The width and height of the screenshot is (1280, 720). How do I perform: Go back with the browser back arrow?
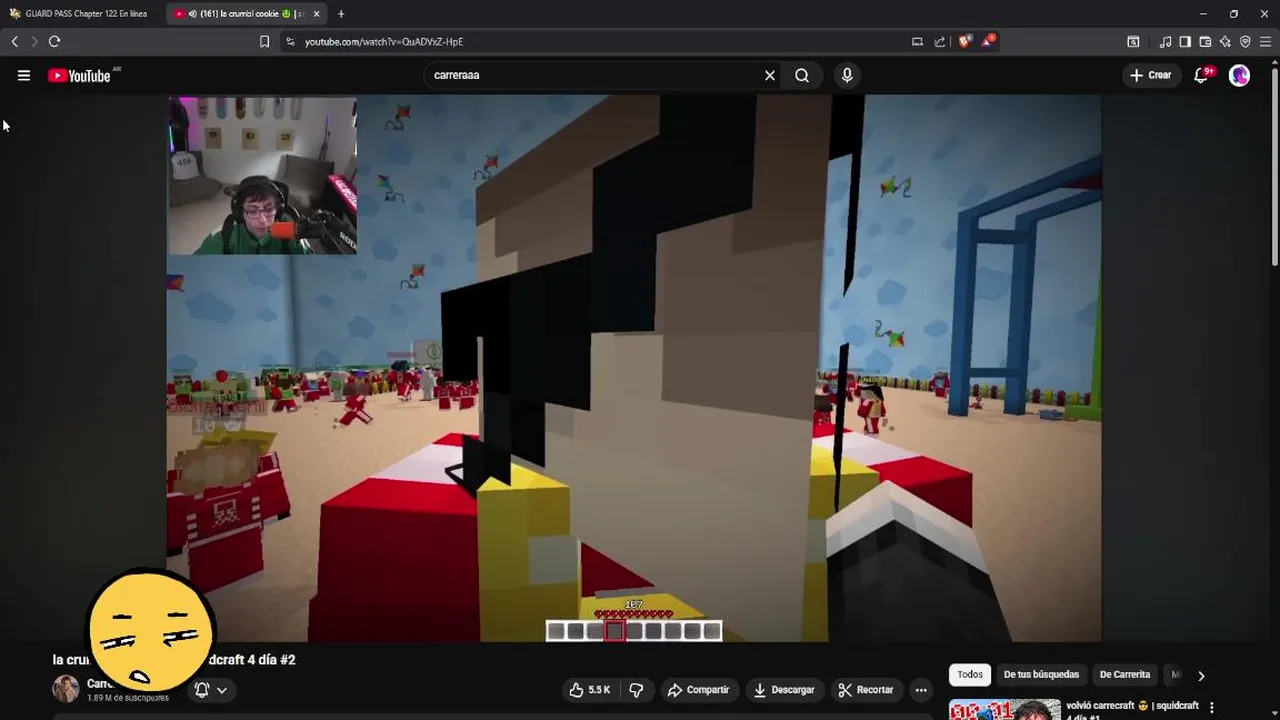pyautogui.click(x=14, y=41)
